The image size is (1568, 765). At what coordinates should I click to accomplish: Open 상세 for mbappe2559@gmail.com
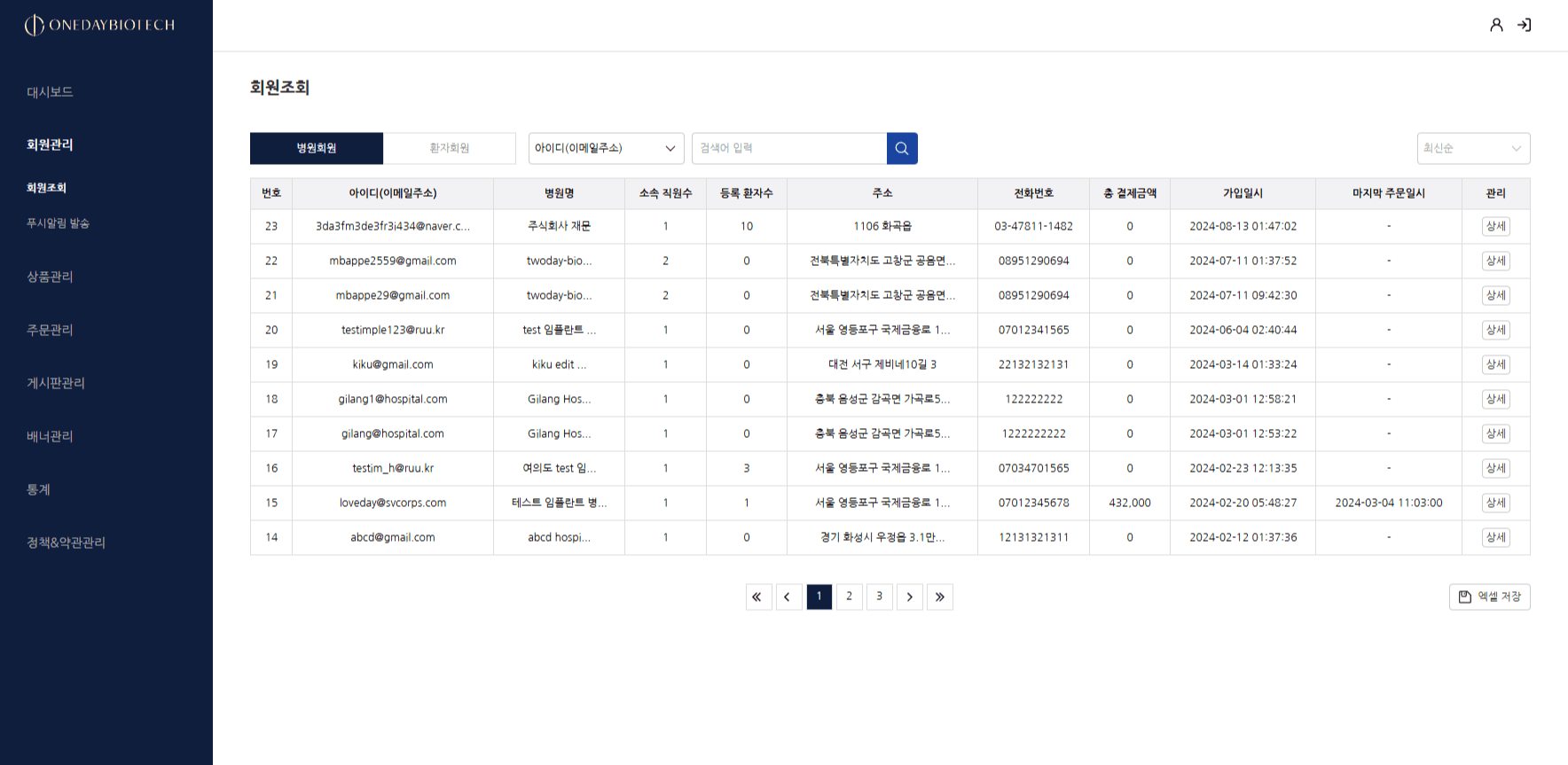coord(1496,261)
